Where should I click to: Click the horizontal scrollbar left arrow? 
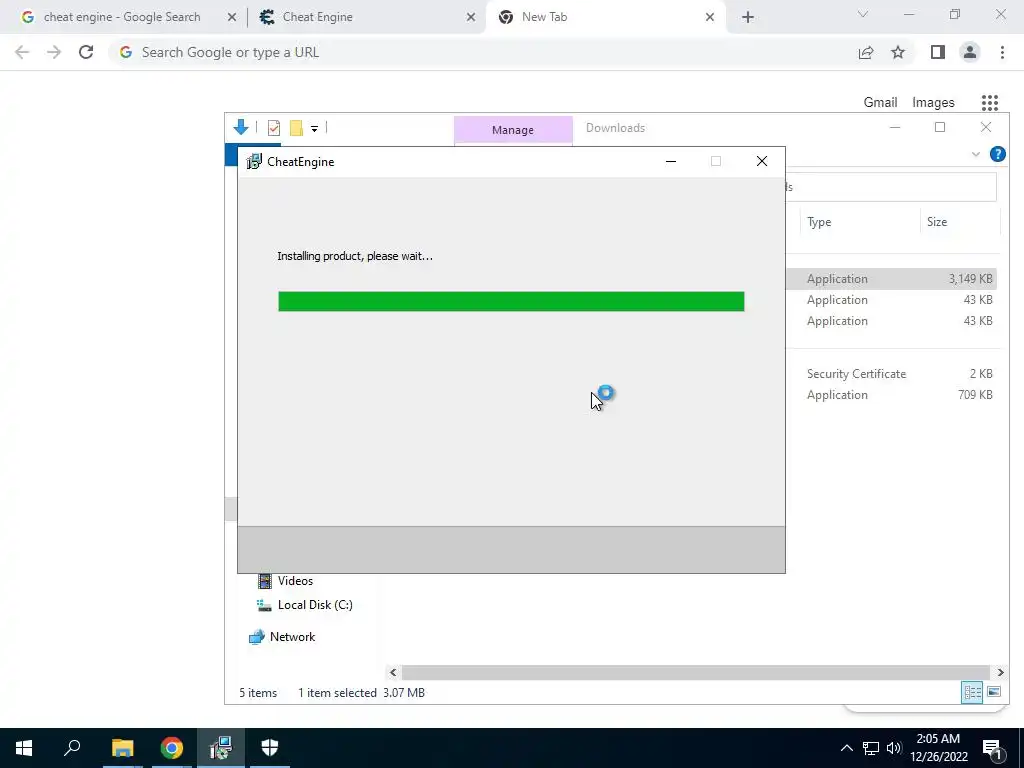point(392,672)
